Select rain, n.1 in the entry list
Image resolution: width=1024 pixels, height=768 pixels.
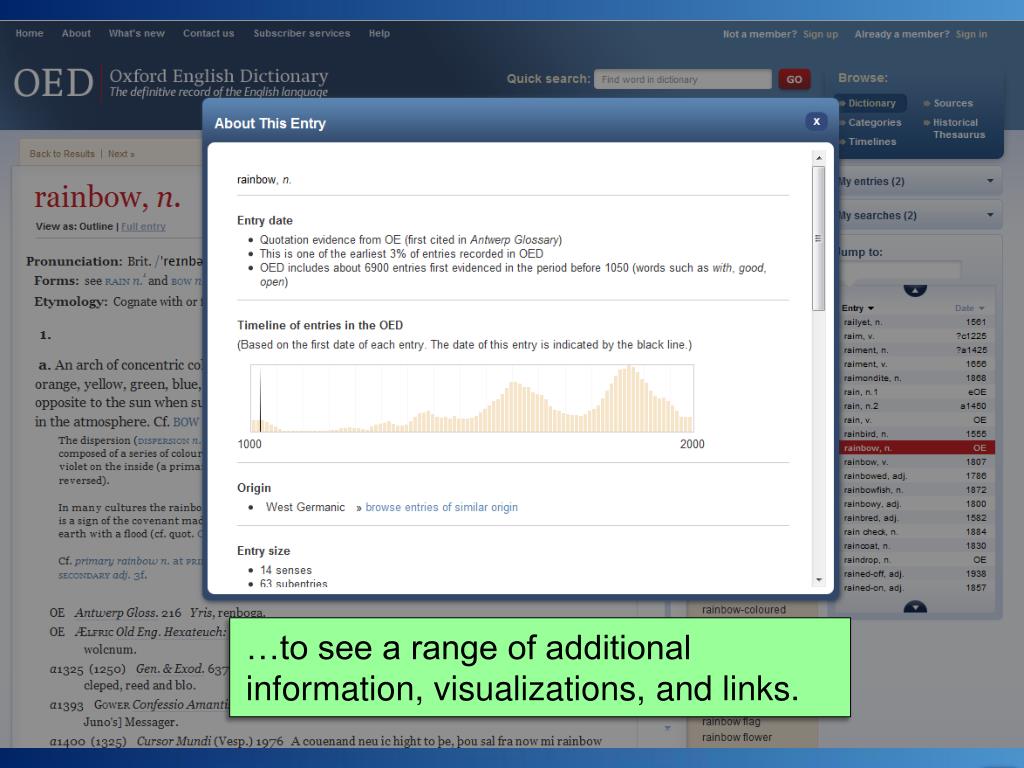[x=917, y=392]
